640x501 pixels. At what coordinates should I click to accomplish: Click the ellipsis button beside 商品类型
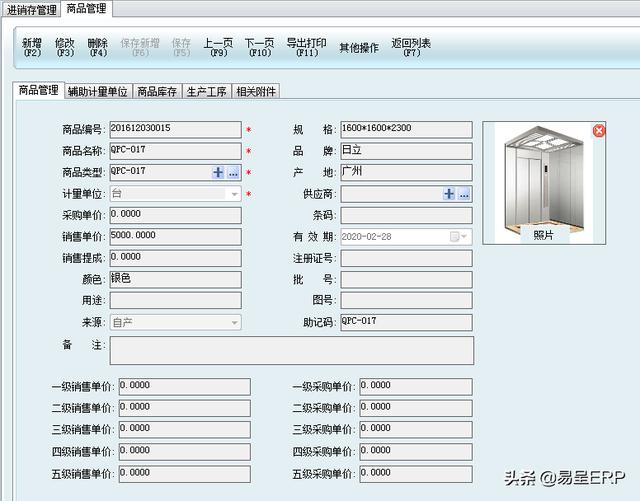coord(233,173)
